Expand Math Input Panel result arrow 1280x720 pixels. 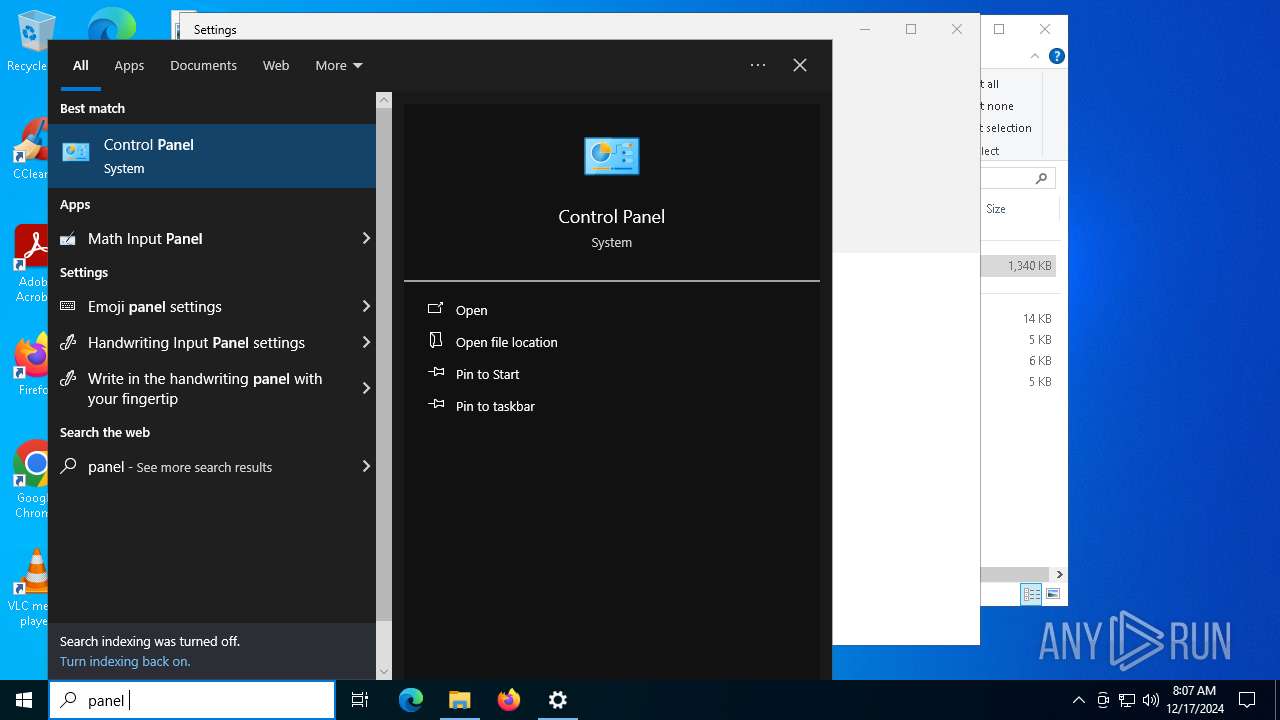366,238
